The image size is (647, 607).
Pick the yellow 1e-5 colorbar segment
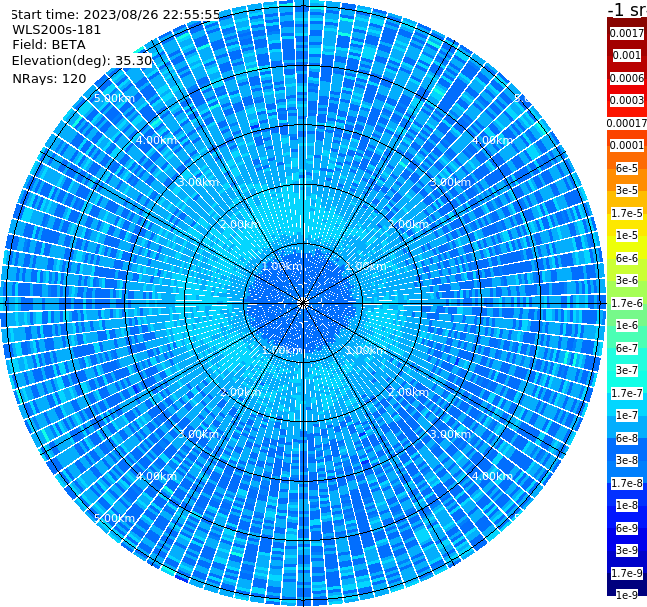click(x=627, y=235)
